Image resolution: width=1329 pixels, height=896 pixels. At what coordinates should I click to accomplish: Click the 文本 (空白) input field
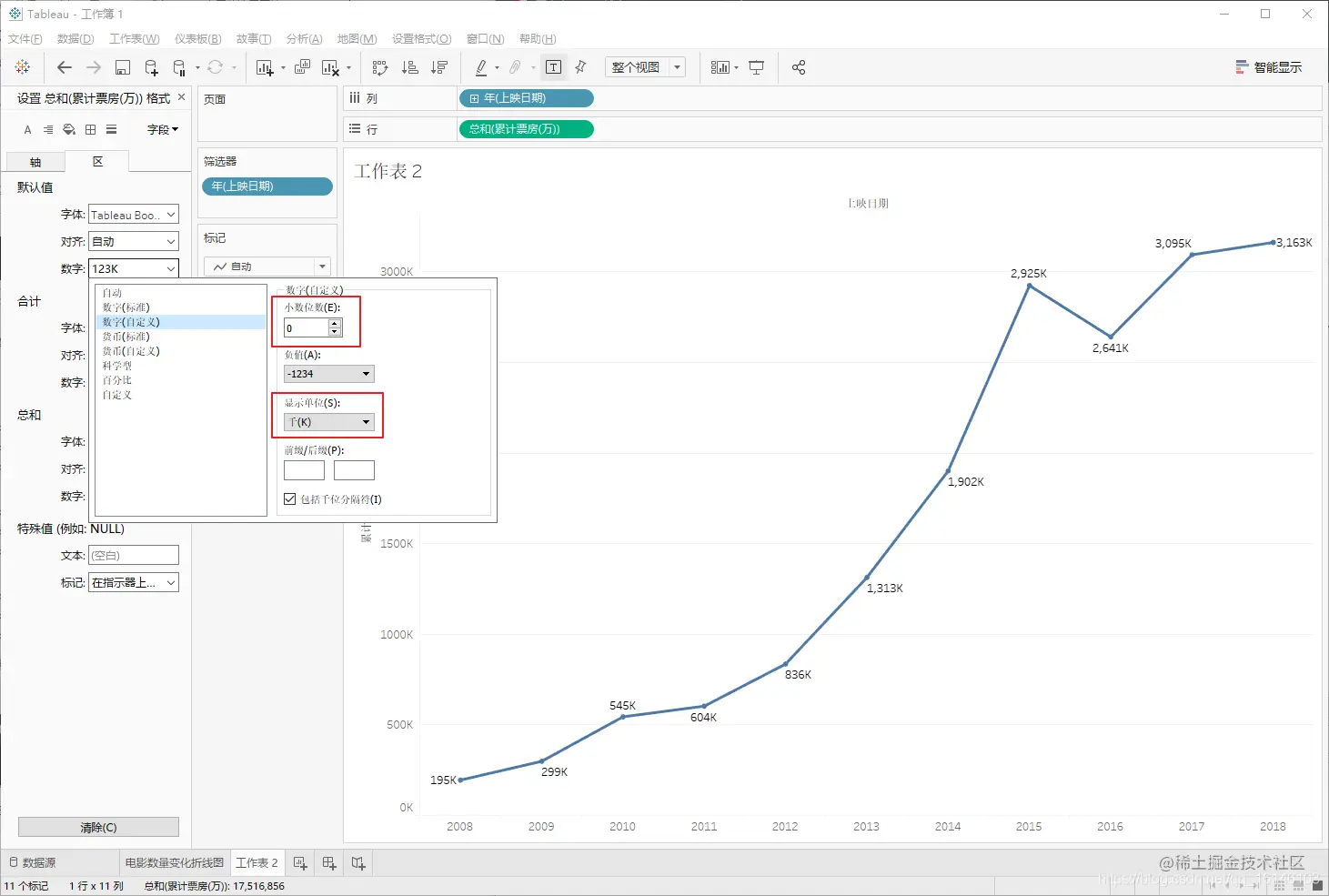(134, 556)
